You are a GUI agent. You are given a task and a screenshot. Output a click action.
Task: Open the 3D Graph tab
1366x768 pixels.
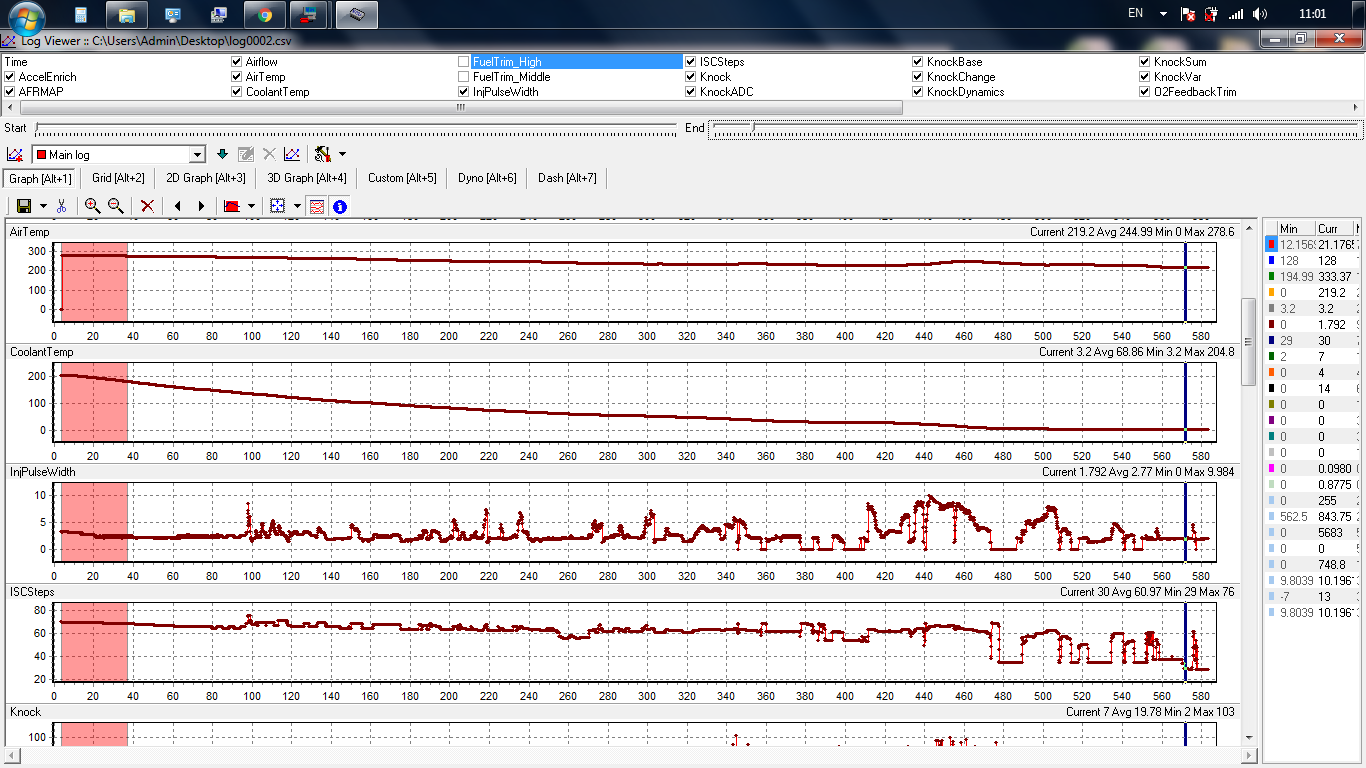tap(306, 178)
